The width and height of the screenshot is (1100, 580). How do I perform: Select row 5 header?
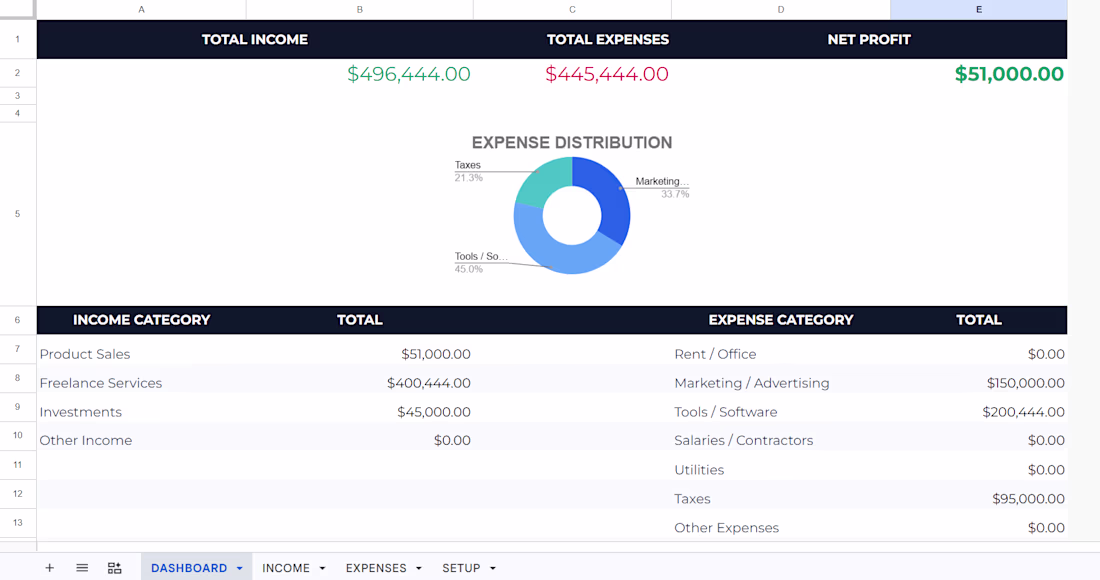[x=18, y=214]
